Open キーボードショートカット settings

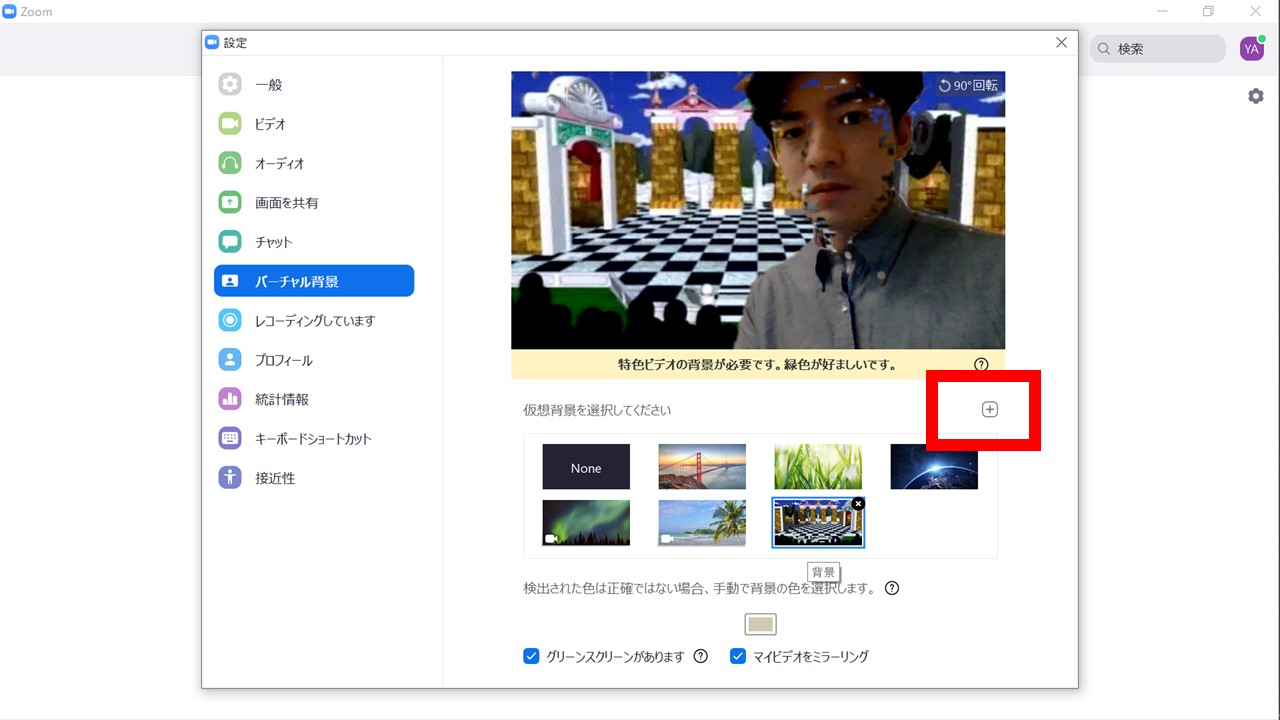314,438
